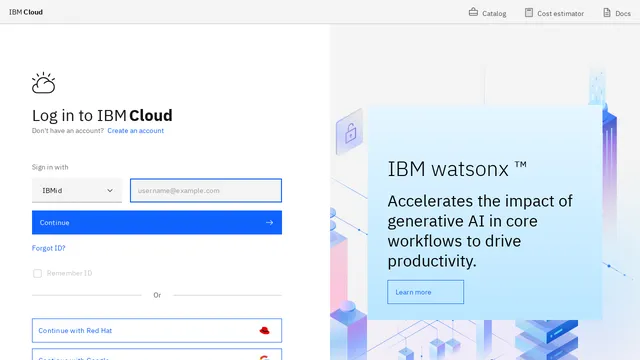Click the 'Log in to IBM Cloud' heading
The width and height of the screenshot is (640, 360).
(102, 116)
